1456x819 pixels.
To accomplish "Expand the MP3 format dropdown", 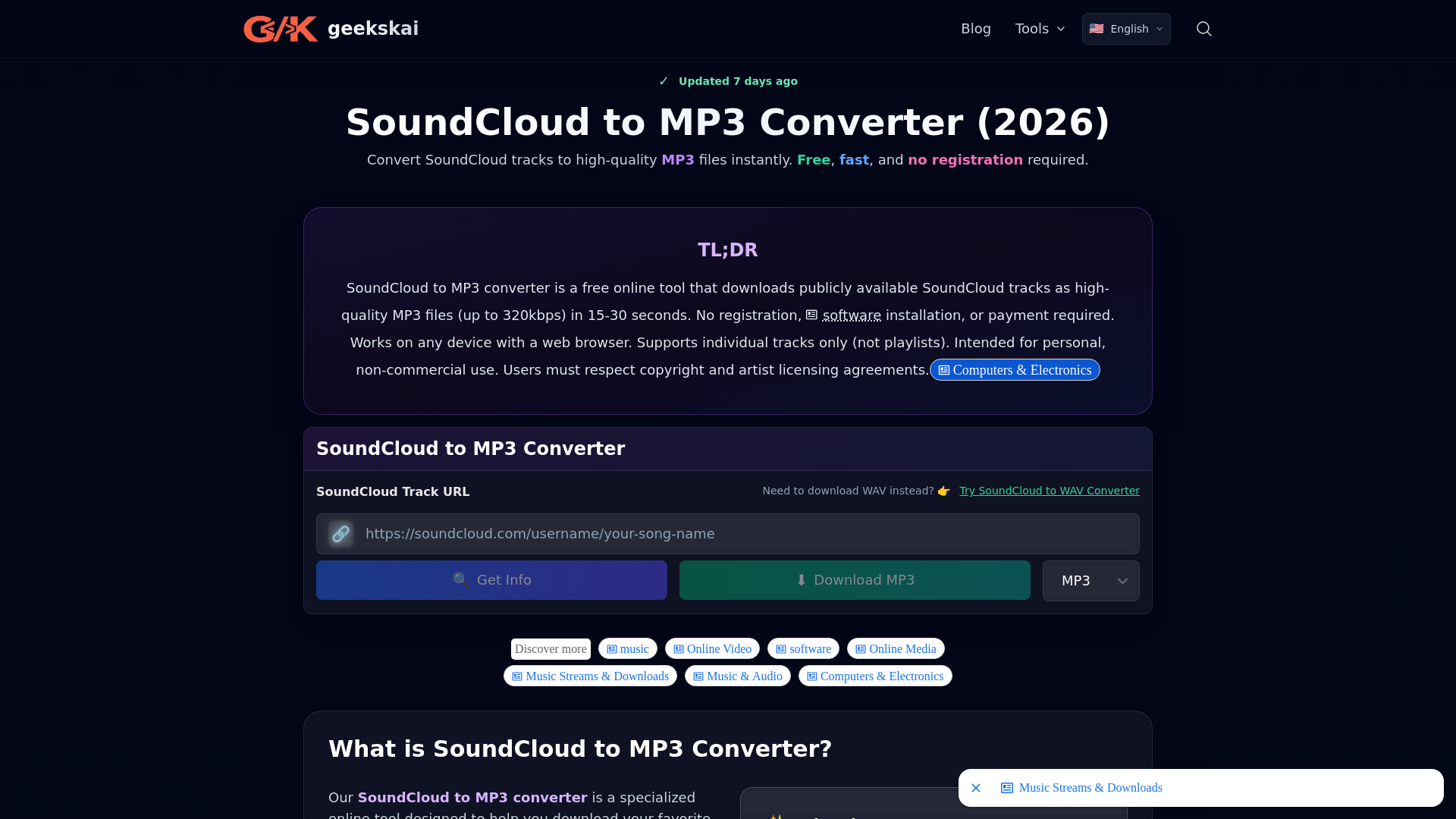I will (1090, 581).
